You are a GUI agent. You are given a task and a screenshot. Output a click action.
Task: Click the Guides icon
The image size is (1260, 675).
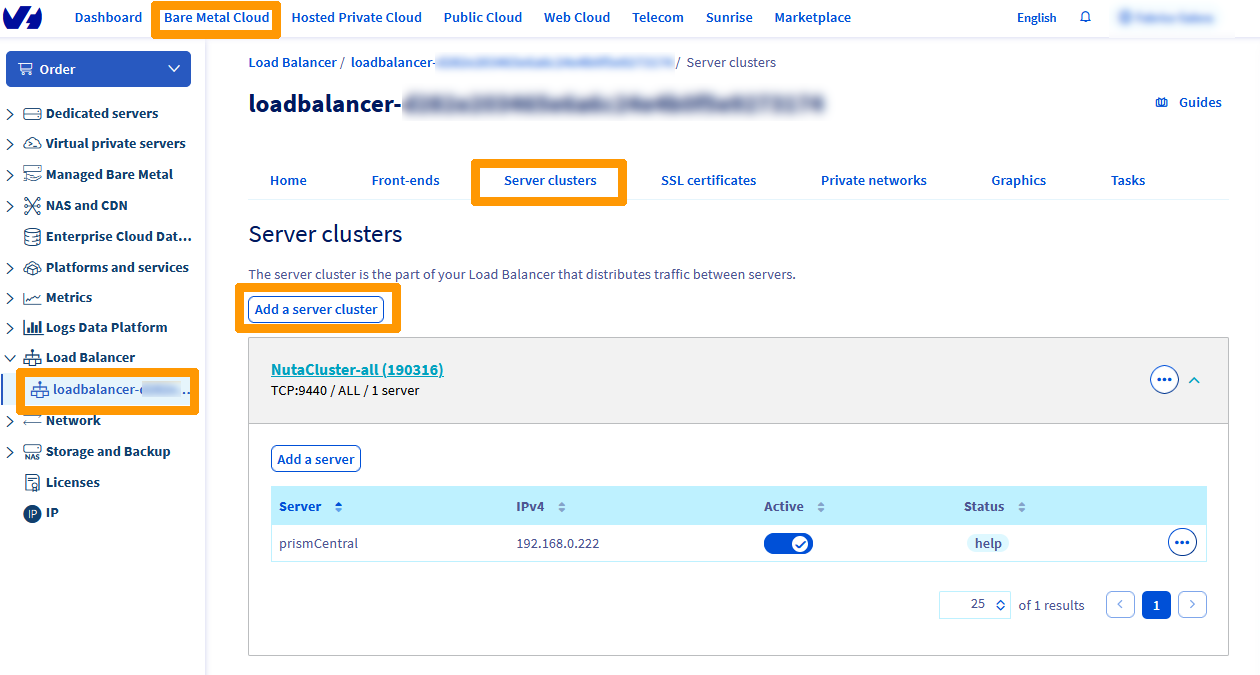tap(1161, 102)
